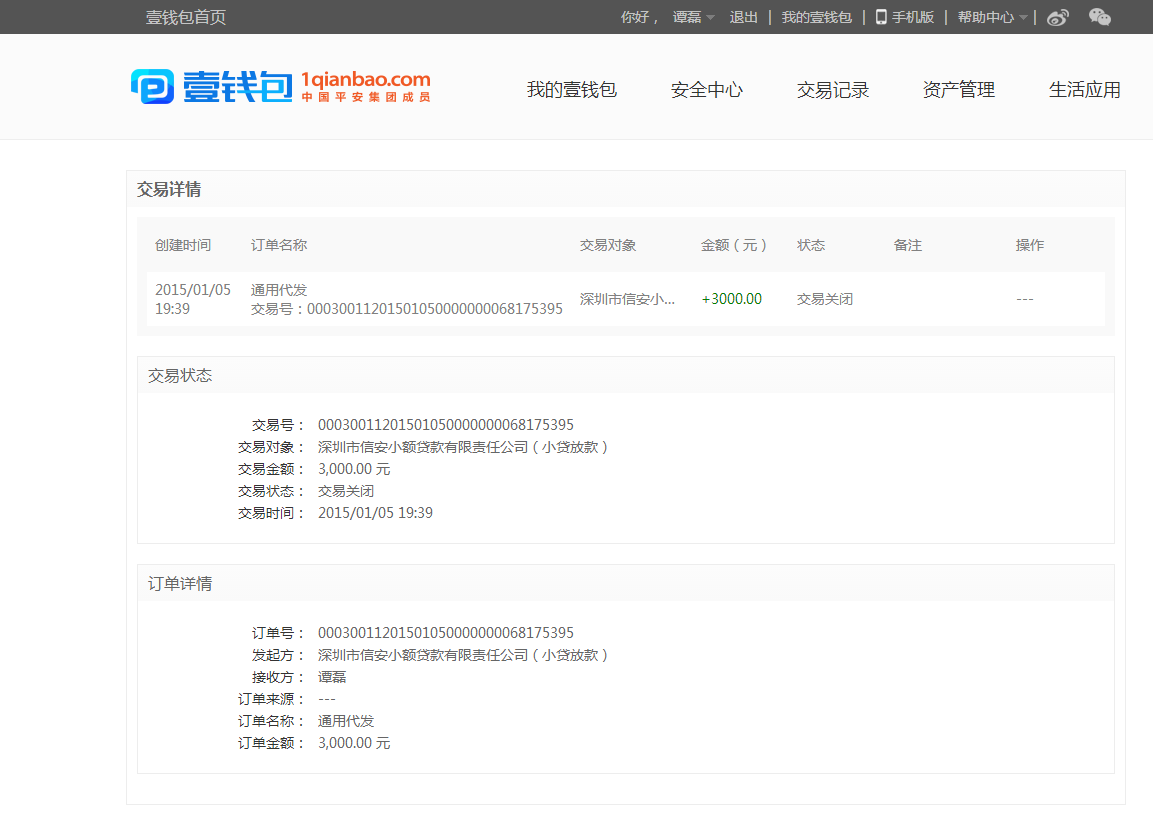Click the 交易状态 section heading
The width and height of the screenshot is (1153, 831).
tap(180, 376)
